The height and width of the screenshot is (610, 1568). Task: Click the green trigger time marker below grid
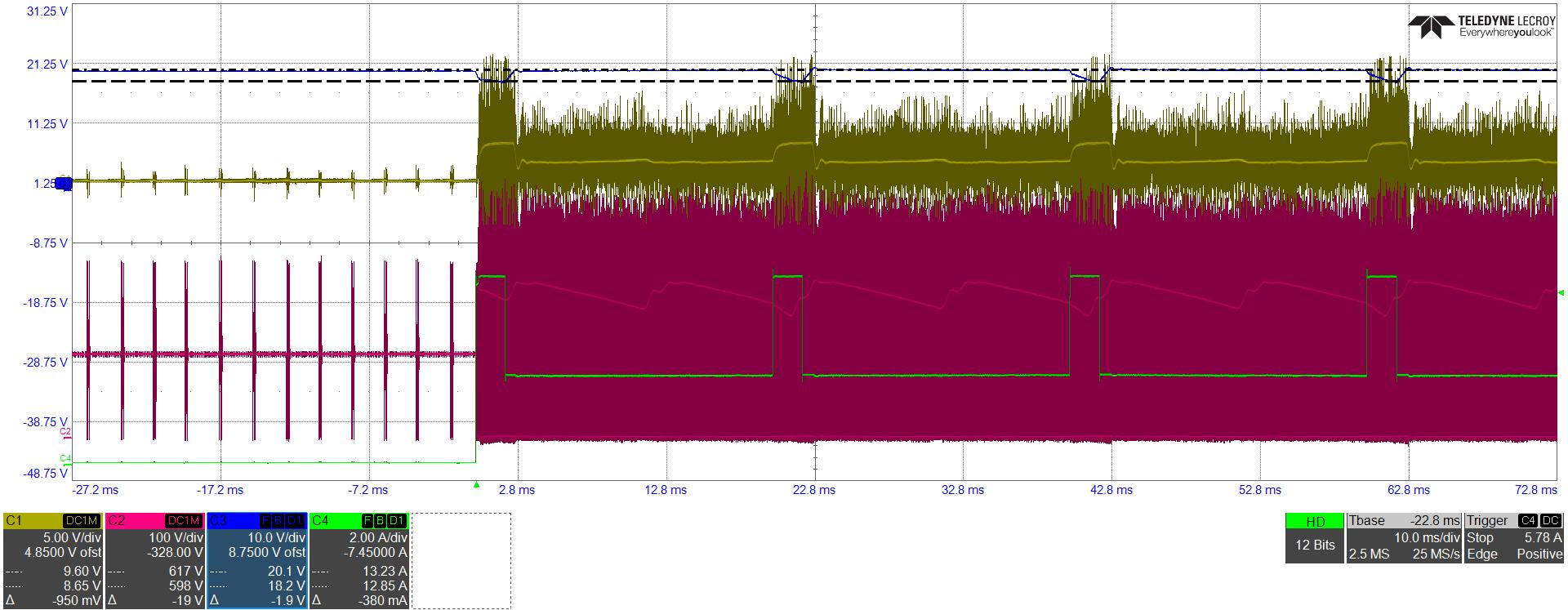(477, 485)
